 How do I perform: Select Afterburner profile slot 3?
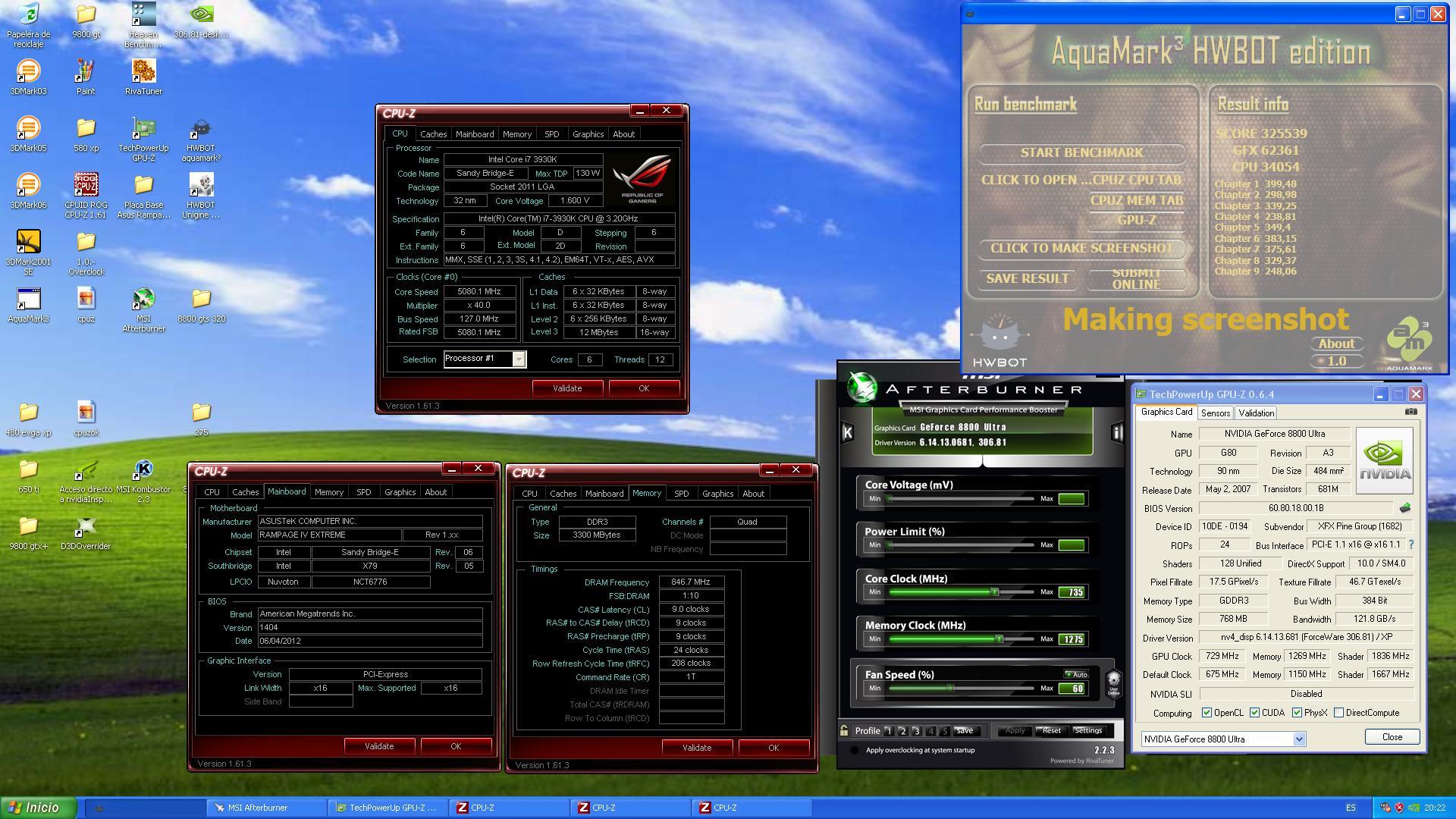pyautogui.click(x=916, y=731)
